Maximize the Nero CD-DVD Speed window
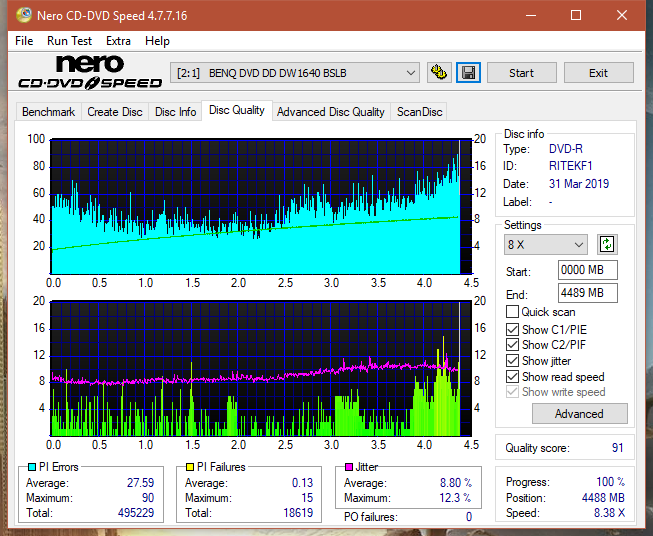Image resolution: width=653 pixels, height=536 pixels. (576, 15)
